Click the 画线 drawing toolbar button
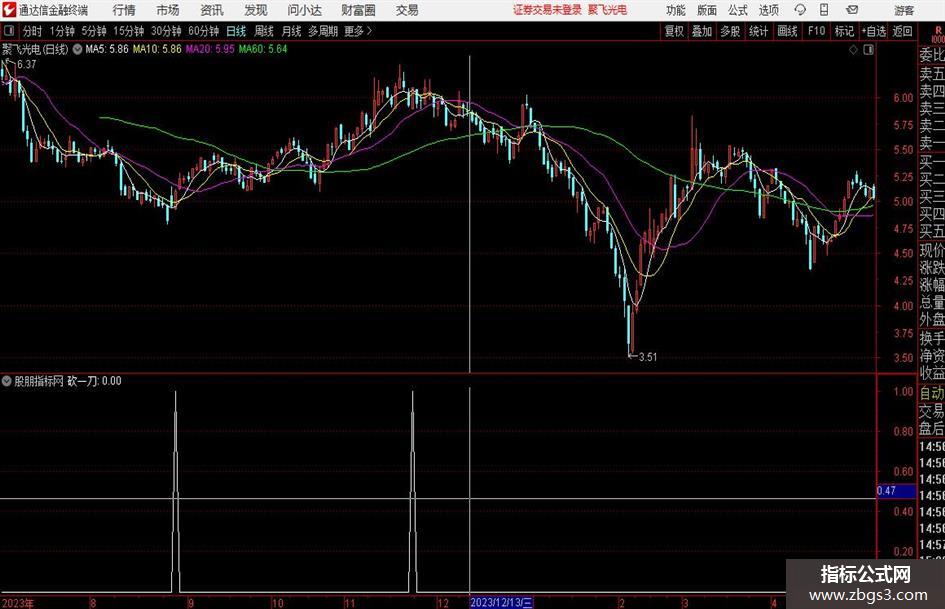The height and width of the screenshot is (609, 945). [x=787, y=31]
